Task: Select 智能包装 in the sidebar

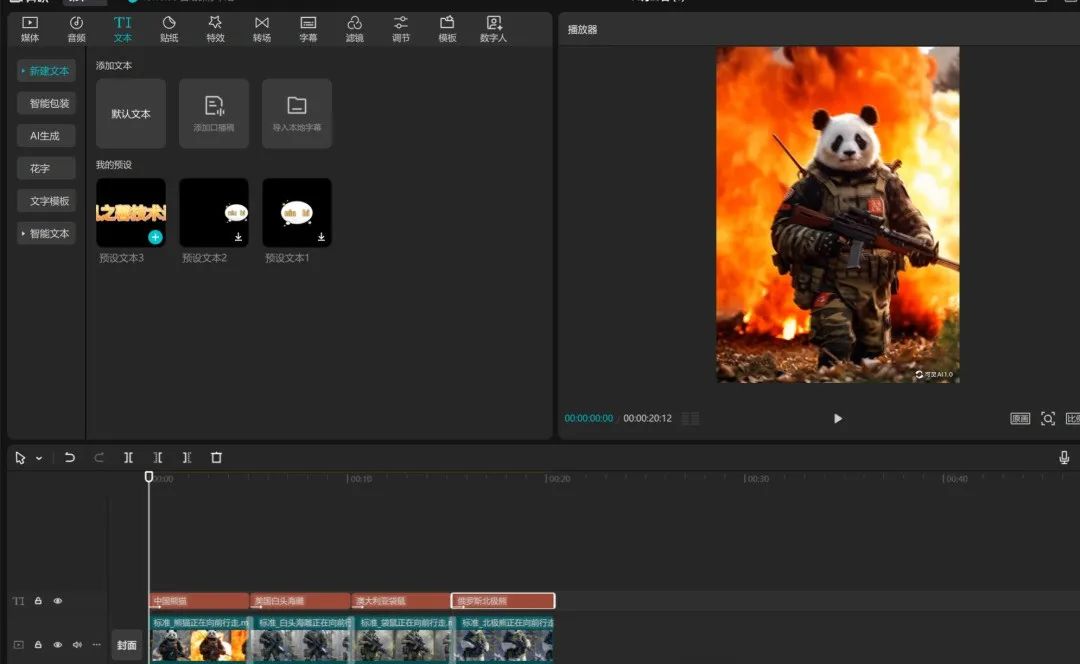Action: [x=46, y=103]
